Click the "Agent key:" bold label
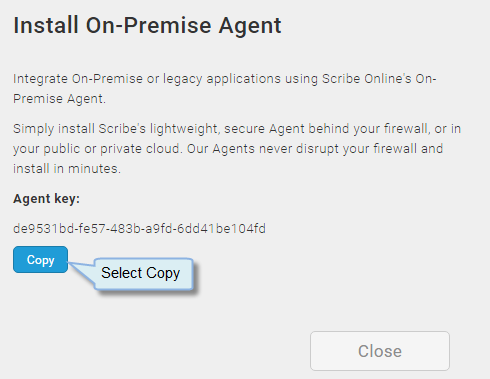The height and width of the screenshot is (379, 490). (x=46, y=199)
